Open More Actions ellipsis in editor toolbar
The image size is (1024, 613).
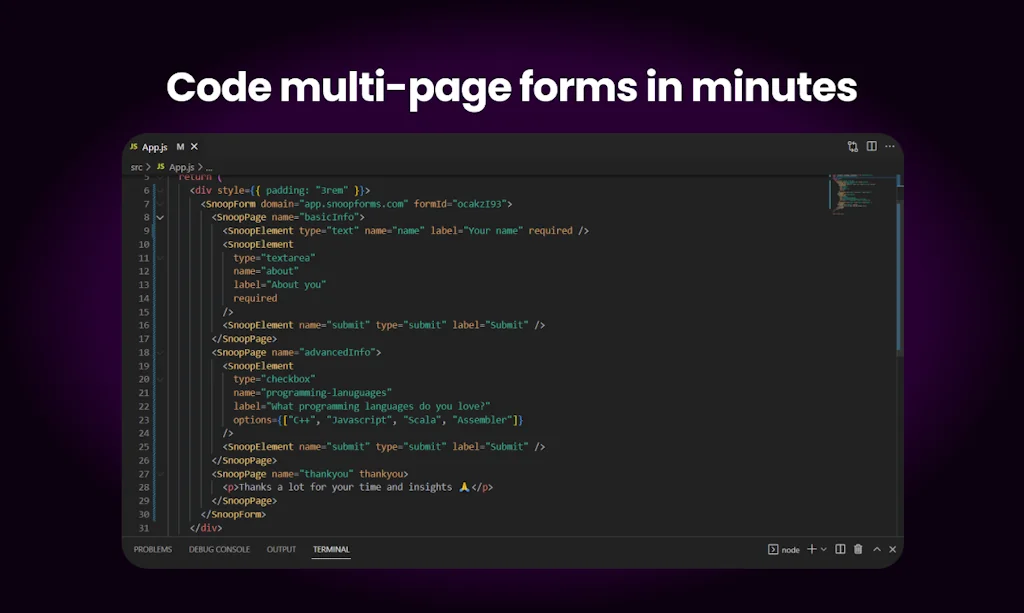pyautogui.click(x=890, y=147)
